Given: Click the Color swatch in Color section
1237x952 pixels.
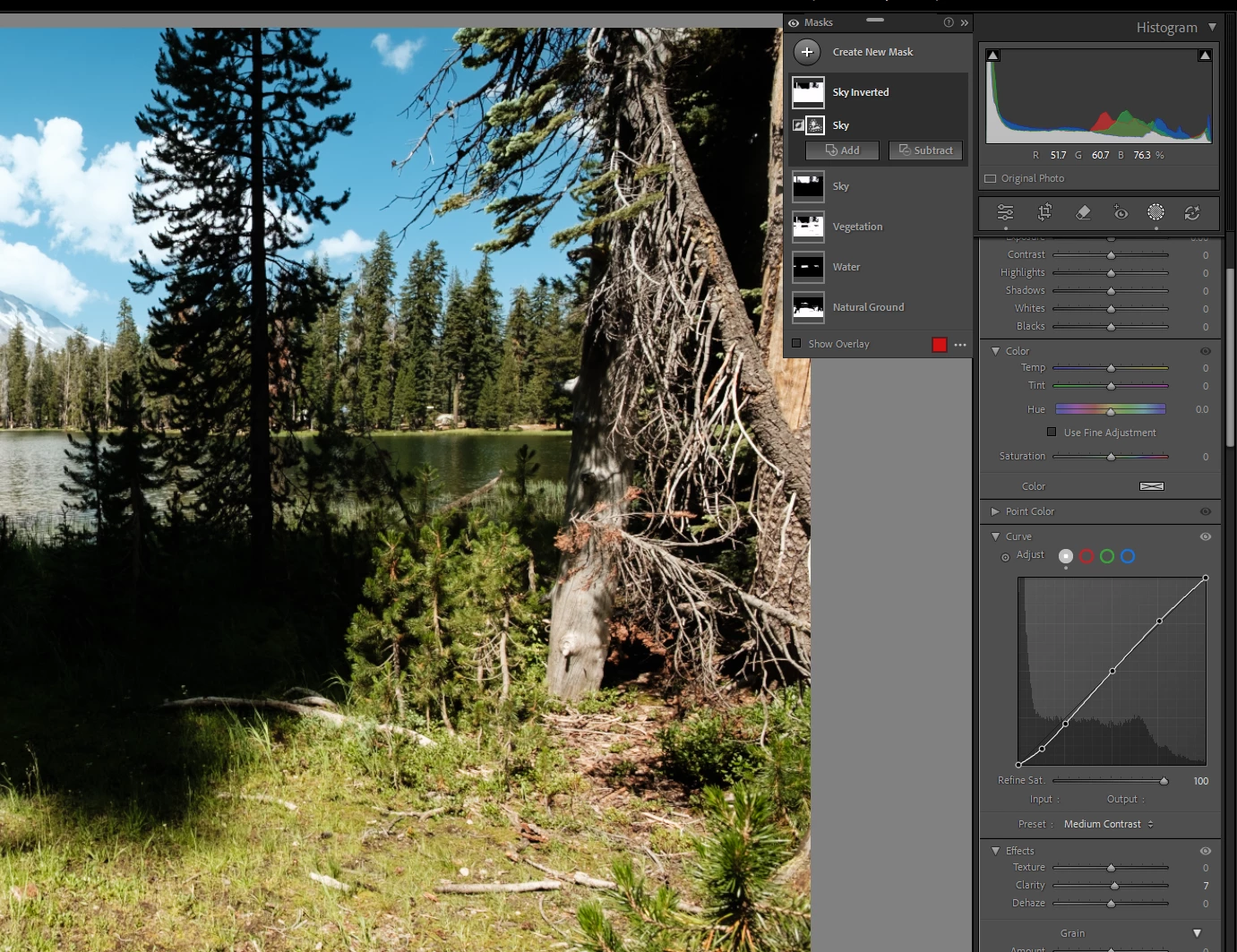Looking at the screenshot, I should [x=1152, y=486].
